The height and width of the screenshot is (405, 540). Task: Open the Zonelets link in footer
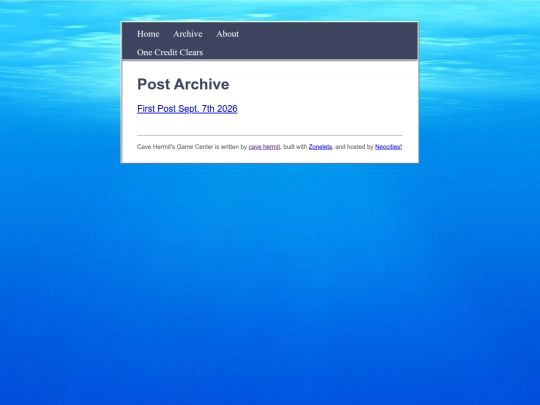click(x=320, y=147)
